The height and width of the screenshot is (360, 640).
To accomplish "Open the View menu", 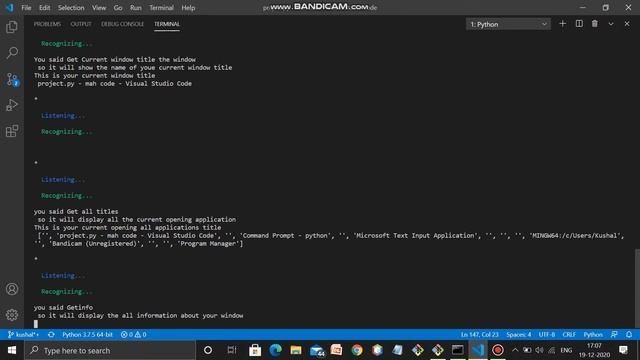I will [x=99, y=8].
